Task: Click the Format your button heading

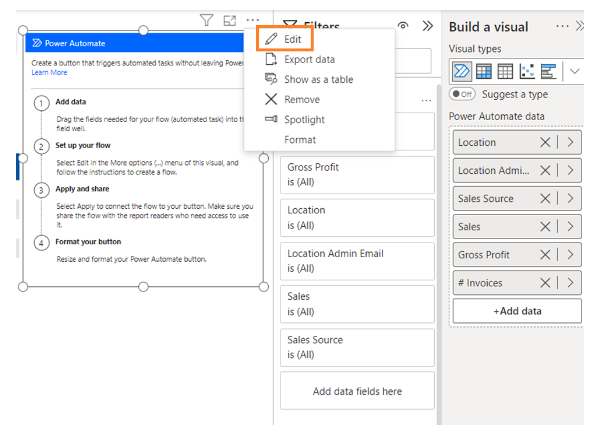Action: click(88, 242)
